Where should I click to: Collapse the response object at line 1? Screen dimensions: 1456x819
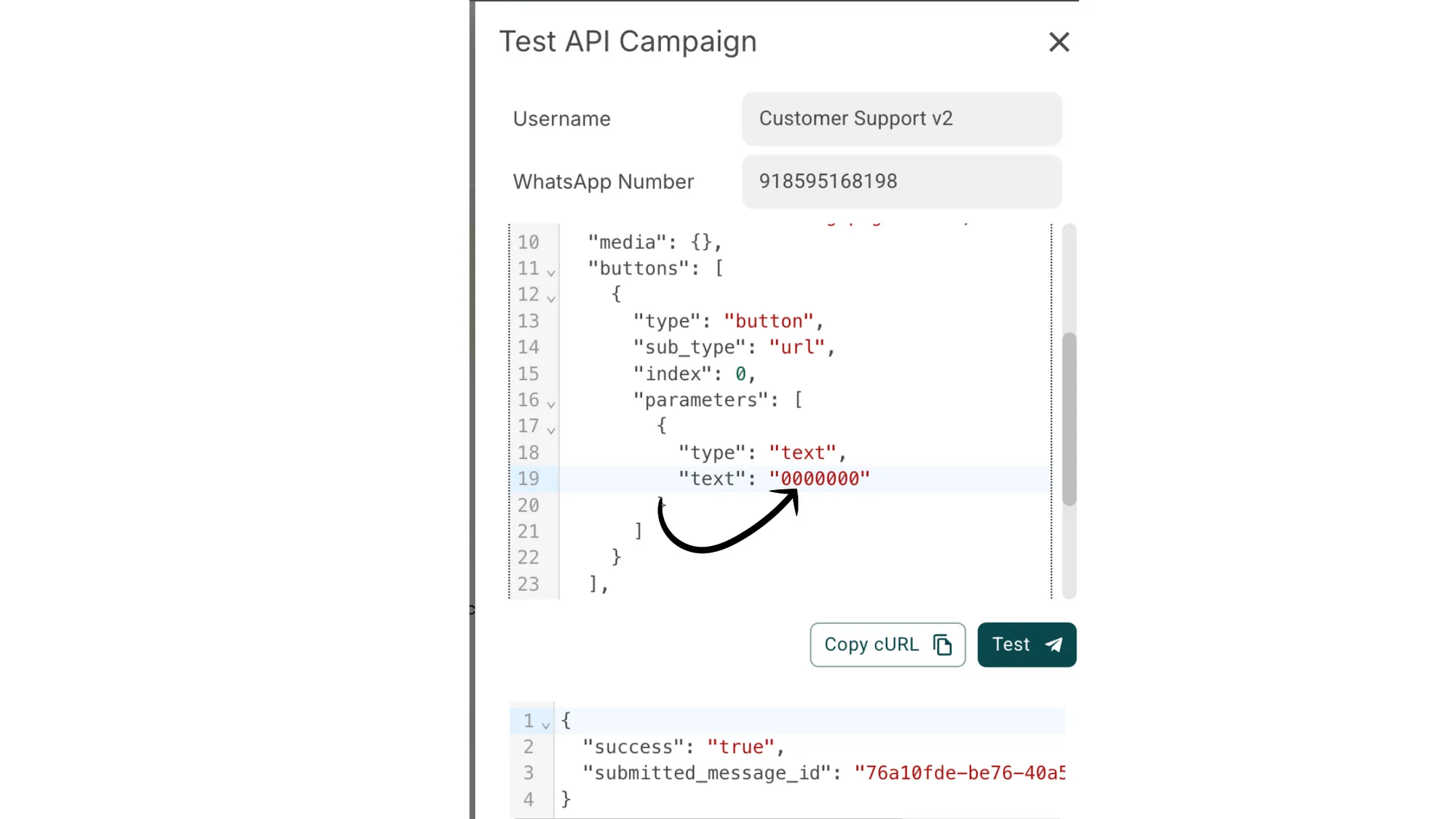tap(543, 721)
